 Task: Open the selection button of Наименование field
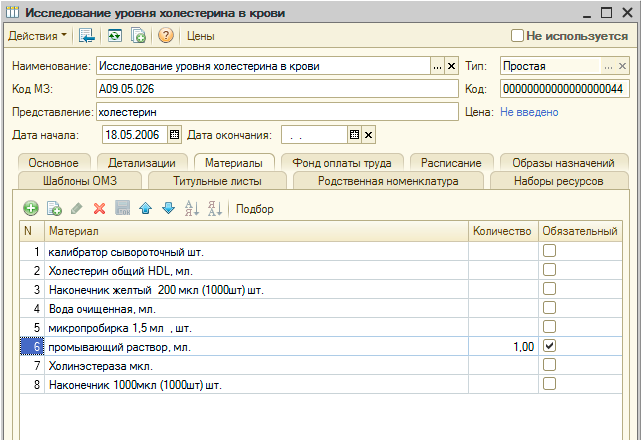pyautogui.click(x=437, y=66)
